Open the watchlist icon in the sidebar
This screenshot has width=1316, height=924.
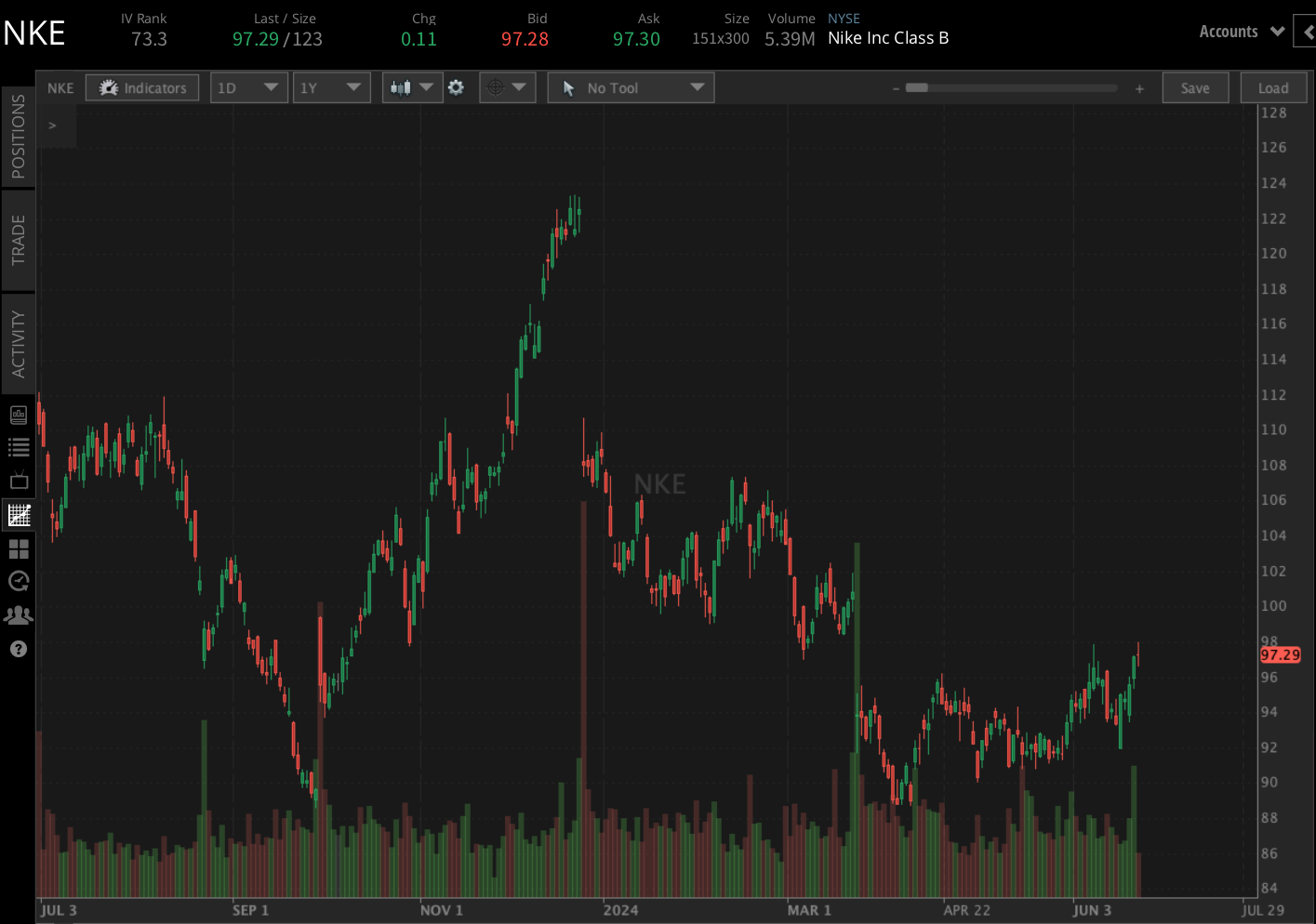[19, 447]
